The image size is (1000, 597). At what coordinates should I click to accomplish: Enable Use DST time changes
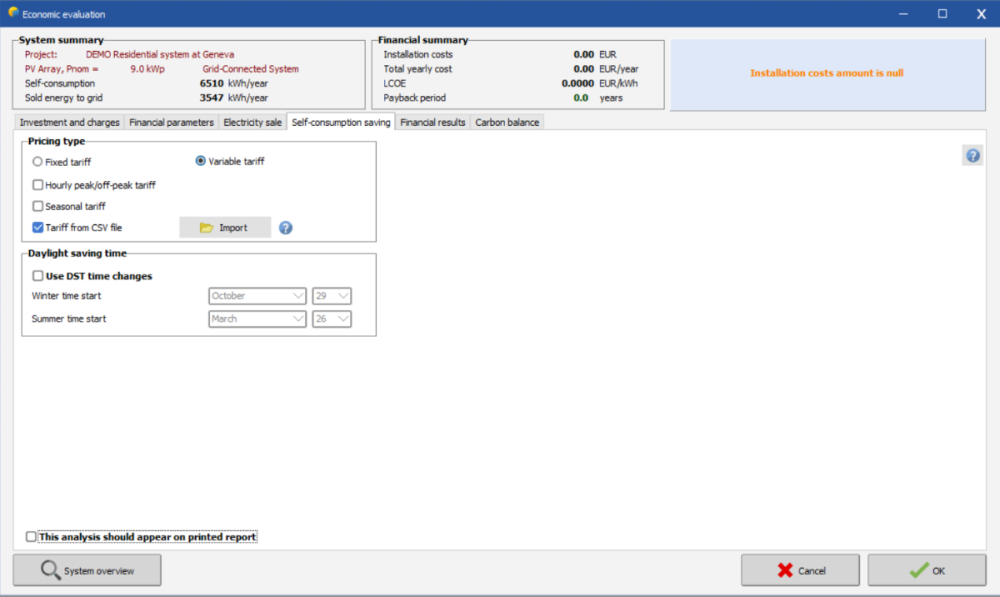[x=38, y=276]
